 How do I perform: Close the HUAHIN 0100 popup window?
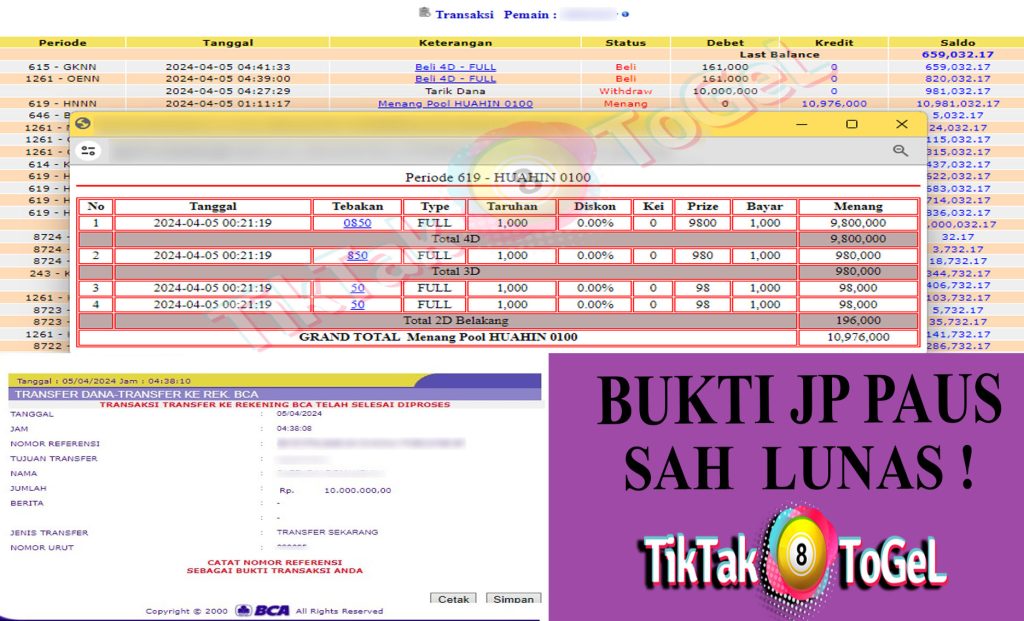tap(902, 124)
